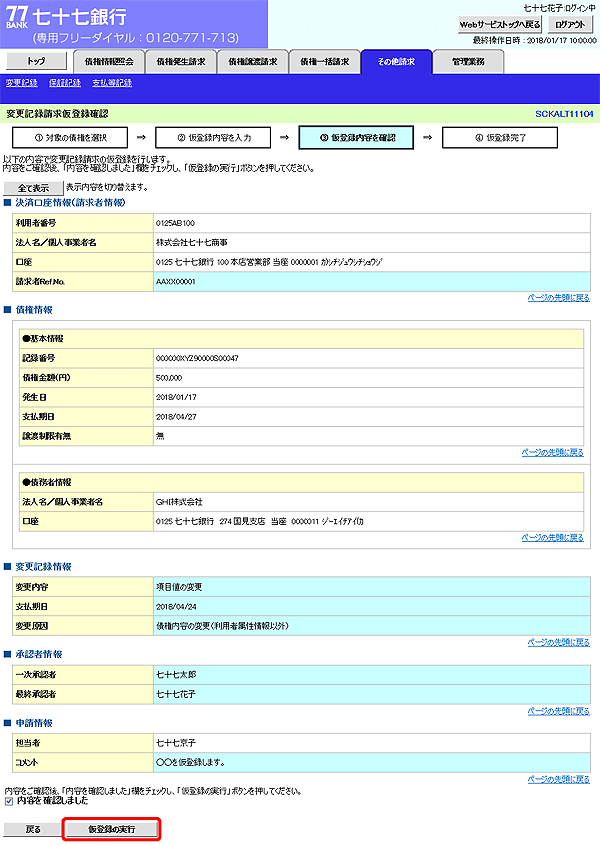Click ページの先頭に戻る under 基本情報
The height and width of the screenshot is (845, 600).
click(x=553, y=452)
